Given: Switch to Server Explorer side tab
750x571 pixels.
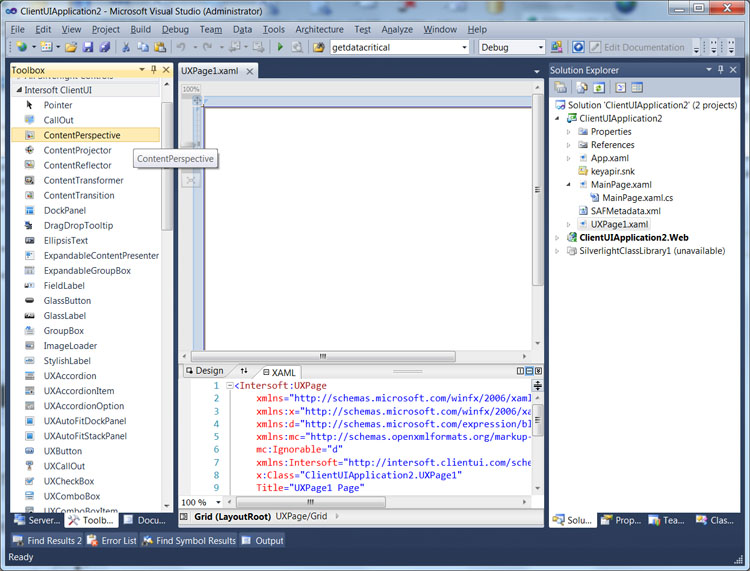Looking at the screenshot, I should pyautogui.click(x=37, y=520).
